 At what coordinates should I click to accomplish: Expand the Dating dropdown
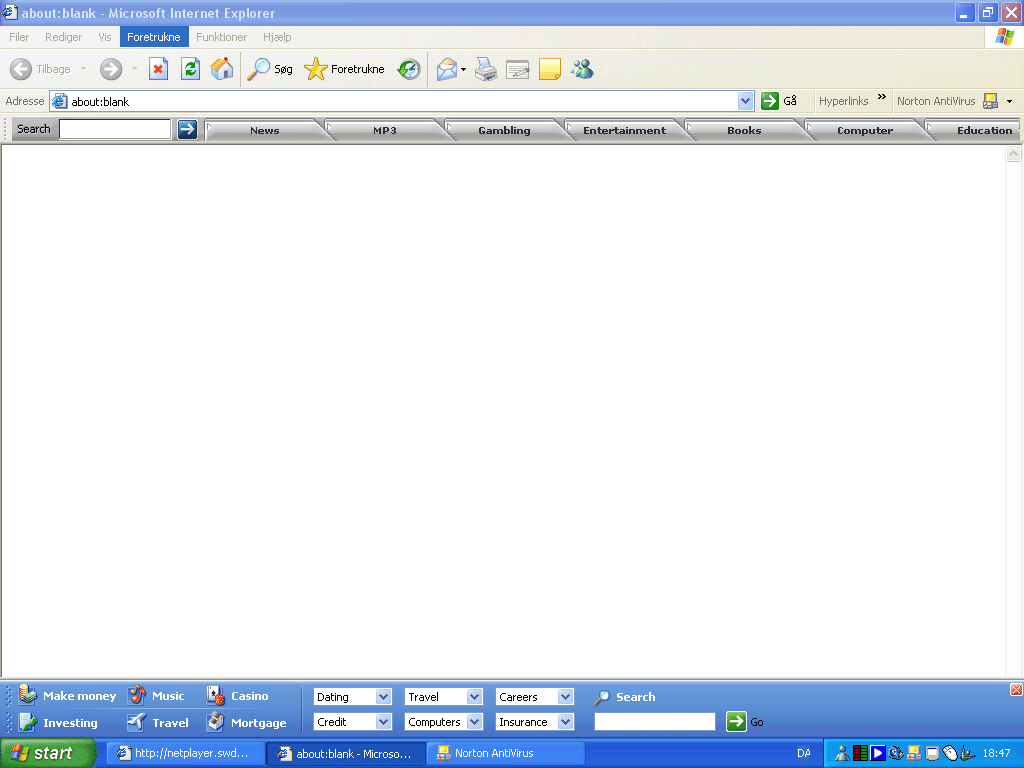[x=383, y=697]
